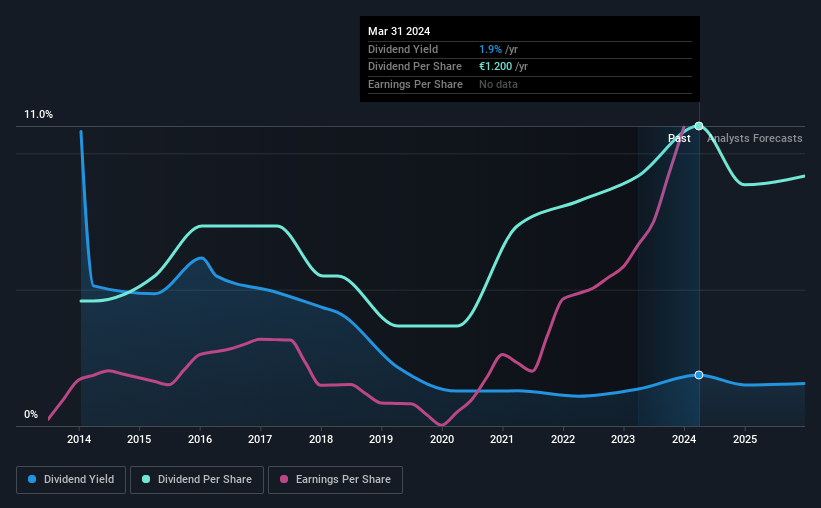Toggle the Dividend Per Share legend button
821x508 pixels.
(x=197, y=480)
